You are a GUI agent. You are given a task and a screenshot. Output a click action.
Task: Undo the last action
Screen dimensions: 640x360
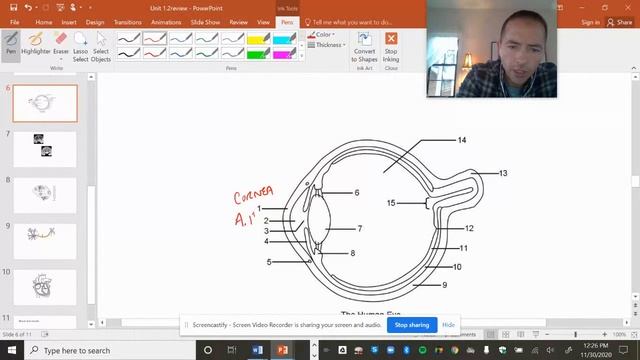click(x=28, y=7)
